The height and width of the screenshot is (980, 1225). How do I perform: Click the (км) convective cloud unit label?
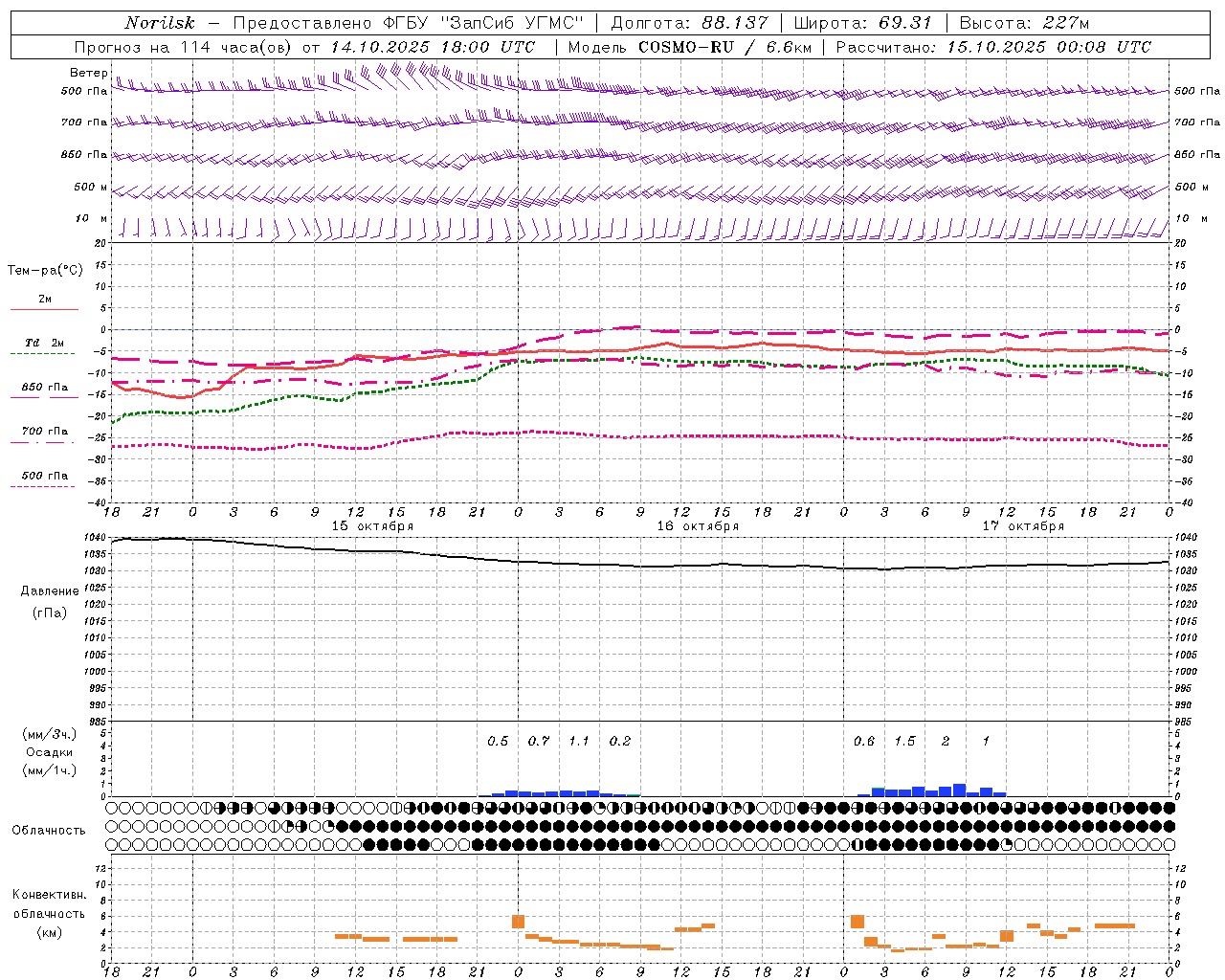pos(49,932)
